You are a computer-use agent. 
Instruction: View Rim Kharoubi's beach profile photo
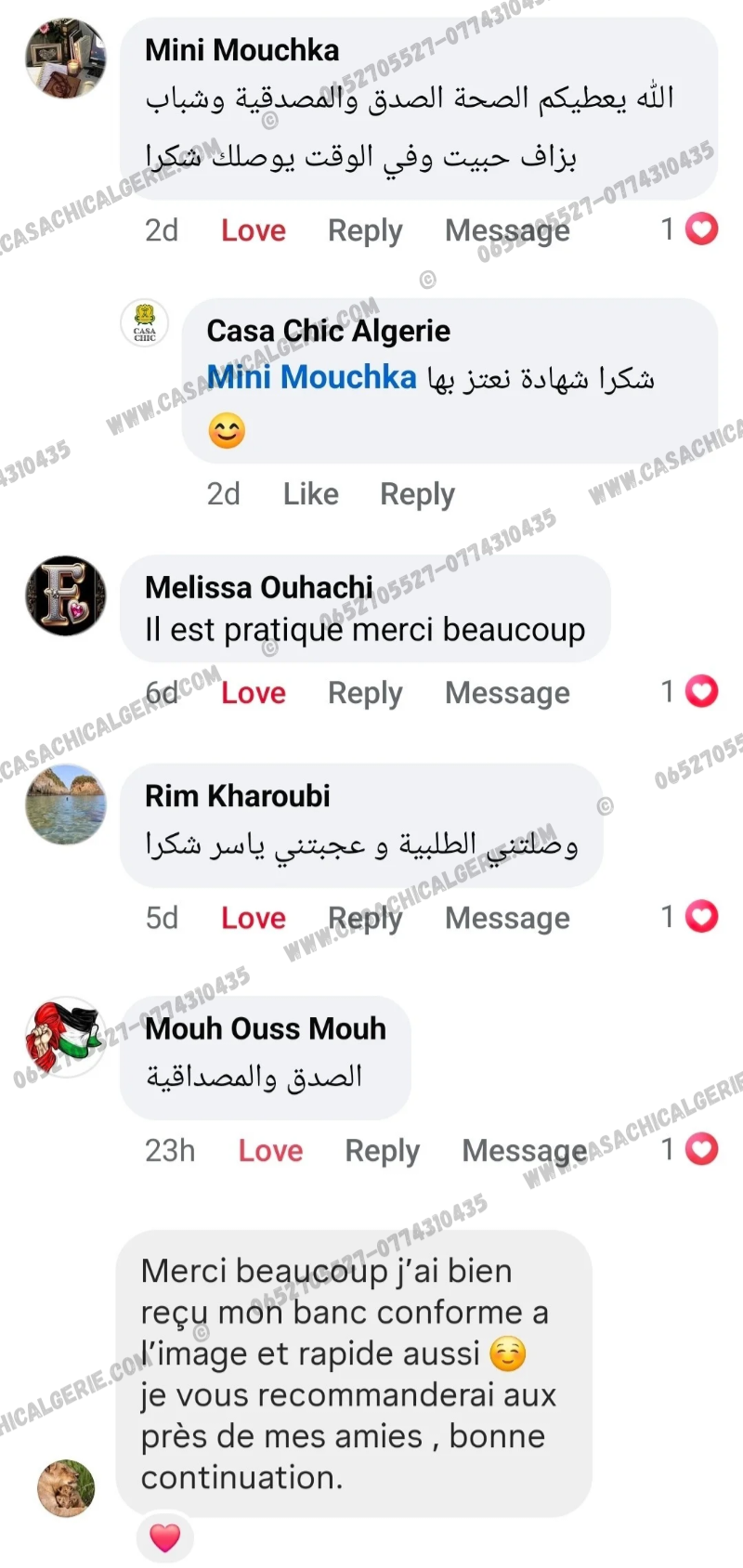point(65,804)
